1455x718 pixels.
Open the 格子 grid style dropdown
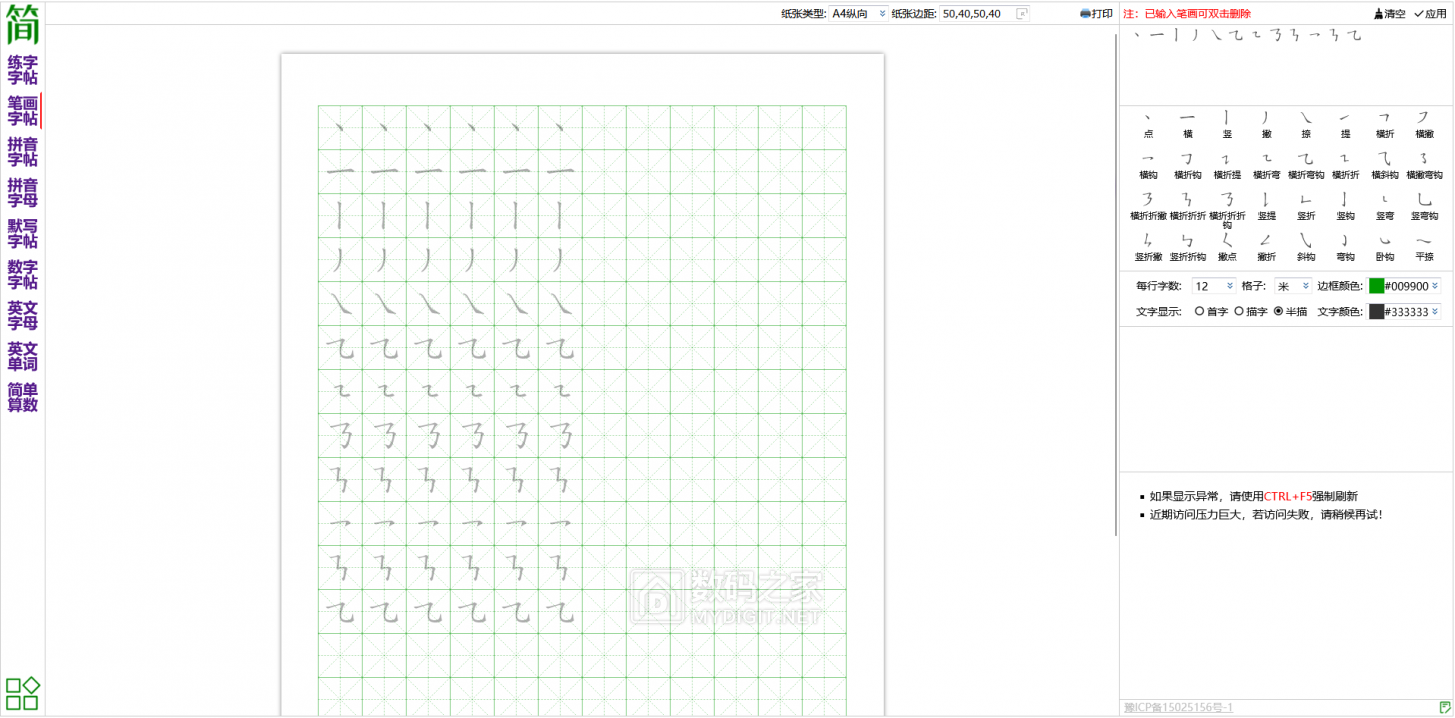point(1292,286)
